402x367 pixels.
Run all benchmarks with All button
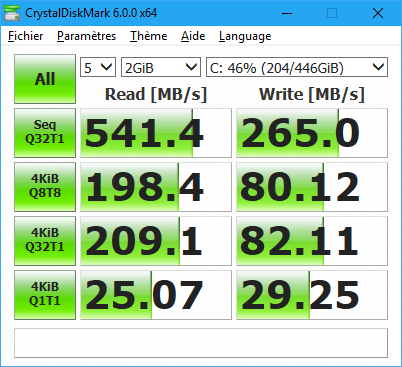click(45, 79)
